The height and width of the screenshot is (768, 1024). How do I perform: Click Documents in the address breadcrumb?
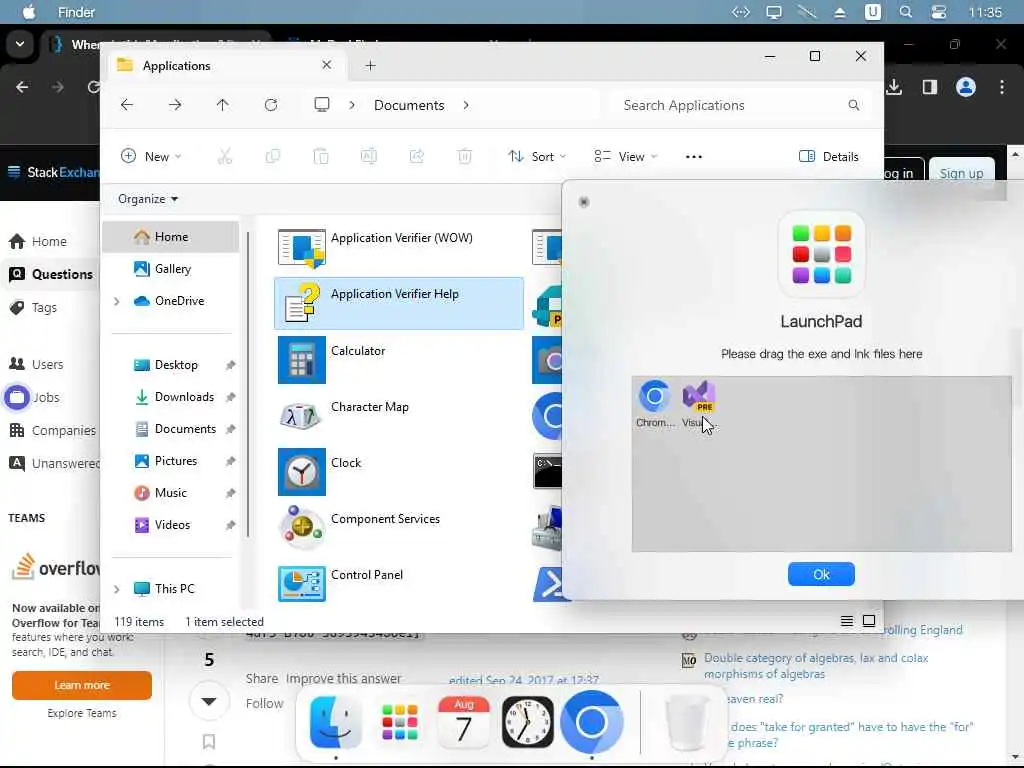(409, 105)
